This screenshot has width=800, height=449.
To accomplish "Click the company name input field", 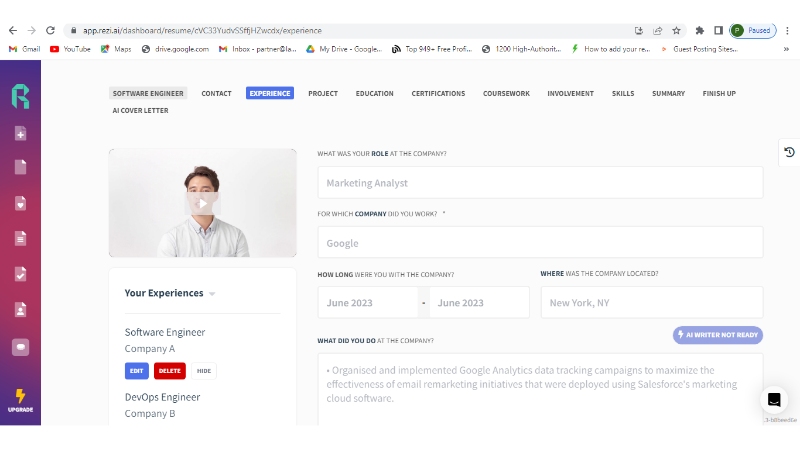I will click(x=540, y=243).
